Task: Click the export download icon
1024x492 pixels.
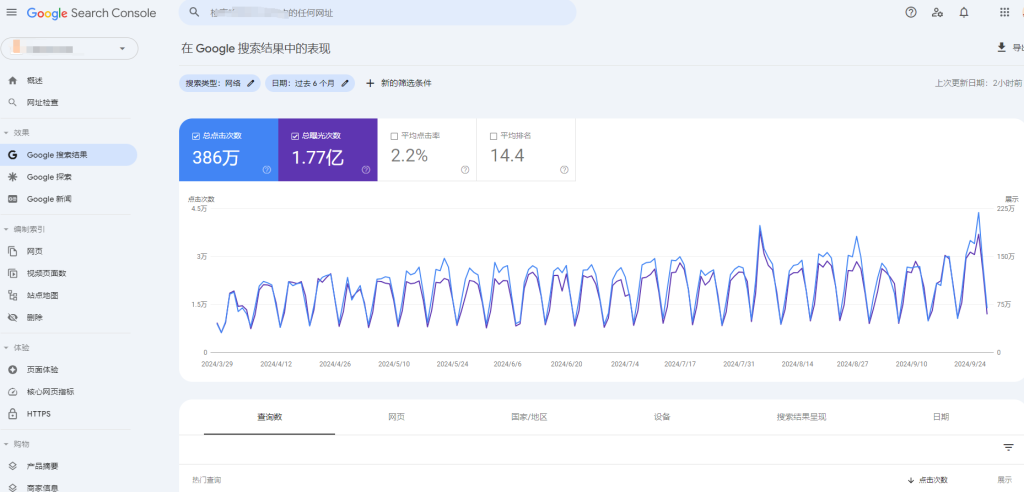Action: point(1001,48)
